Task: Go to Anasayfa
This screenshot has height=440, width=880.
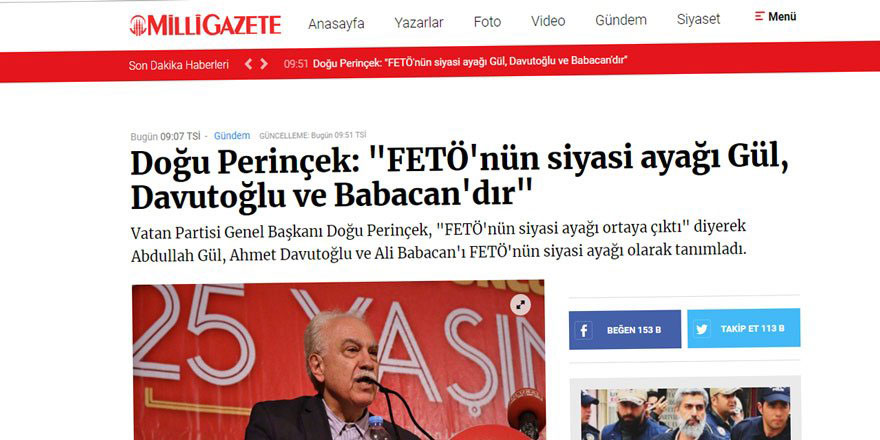Action: [x=336, y=24]
